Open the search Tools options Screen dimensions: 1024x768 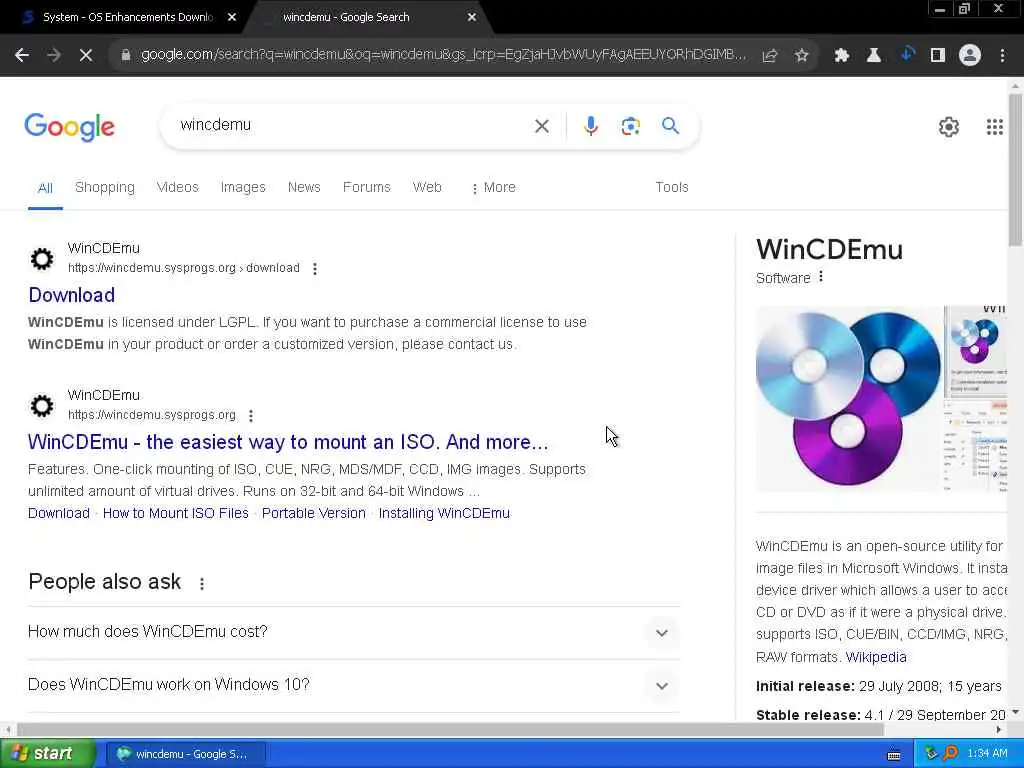[x=671, y=187]
